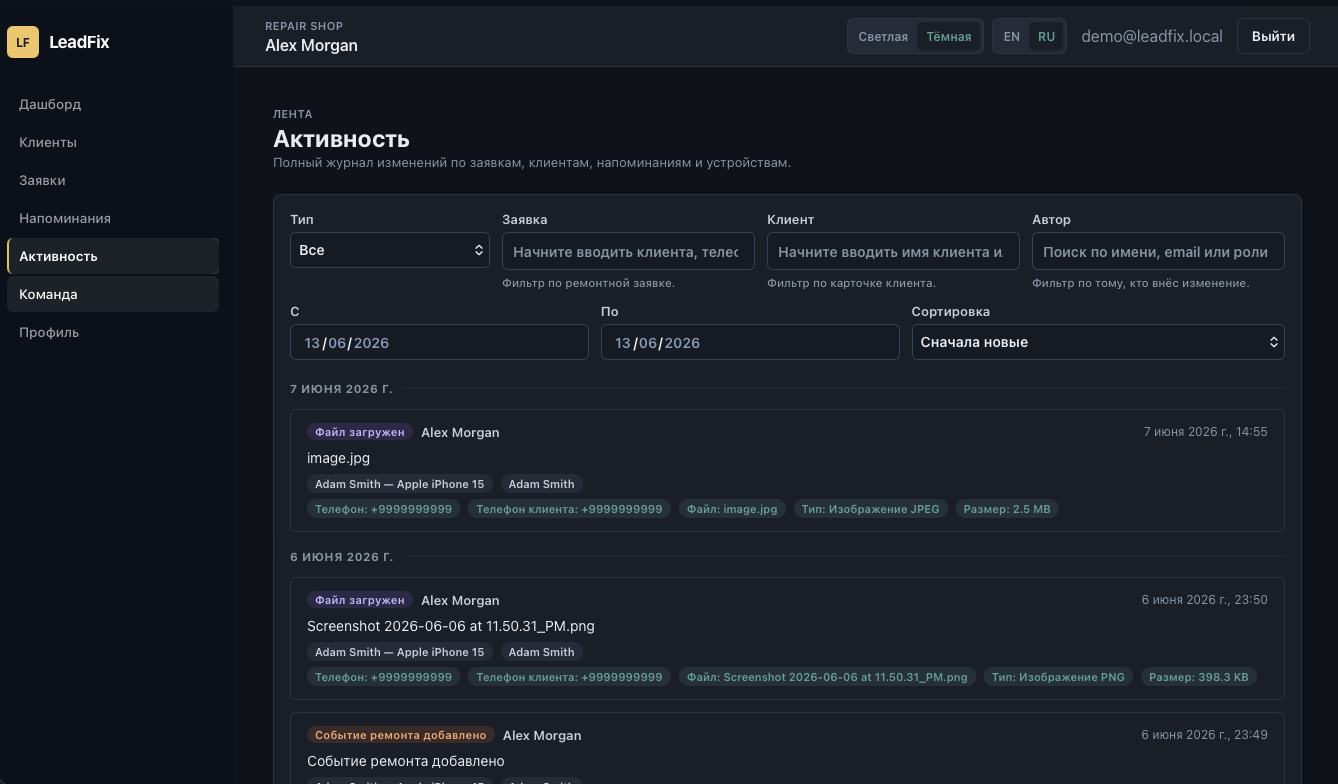Screen dimensions: 1338x784
Task: Switch theme to Тёмная
Action: coord(949,37)
